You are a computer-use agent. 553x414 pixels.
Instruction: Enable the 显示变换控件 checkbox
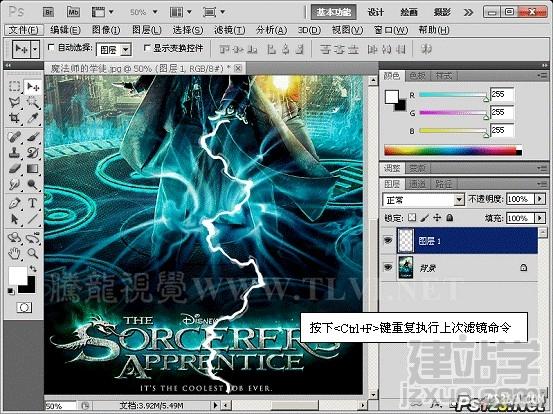point(146,48)
